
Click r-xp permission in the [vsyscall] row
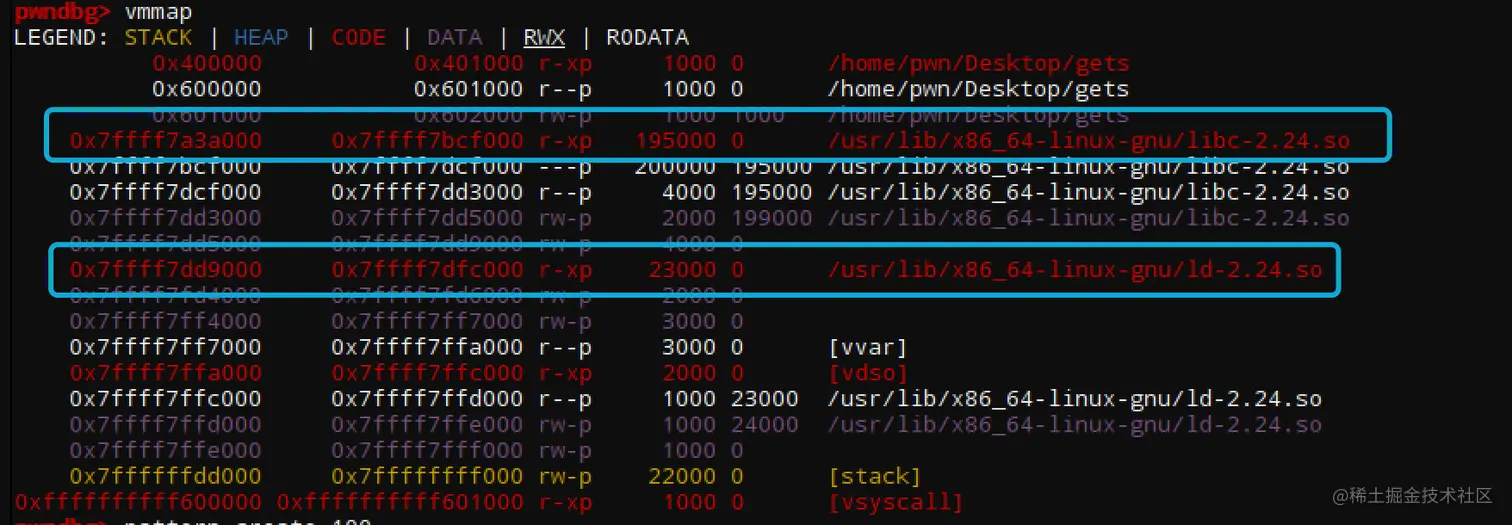[x=565, y=502]
